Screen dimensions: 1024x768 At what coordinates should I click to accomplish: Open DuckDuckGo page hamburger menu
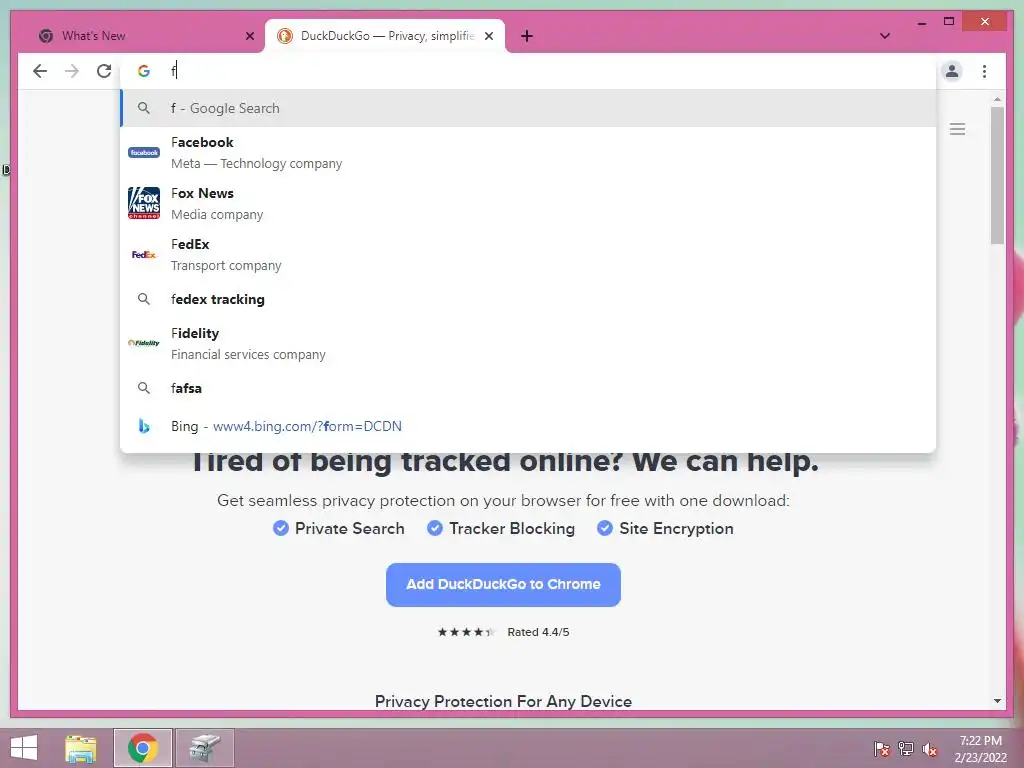pyautogui.click(x=957, y=129)
